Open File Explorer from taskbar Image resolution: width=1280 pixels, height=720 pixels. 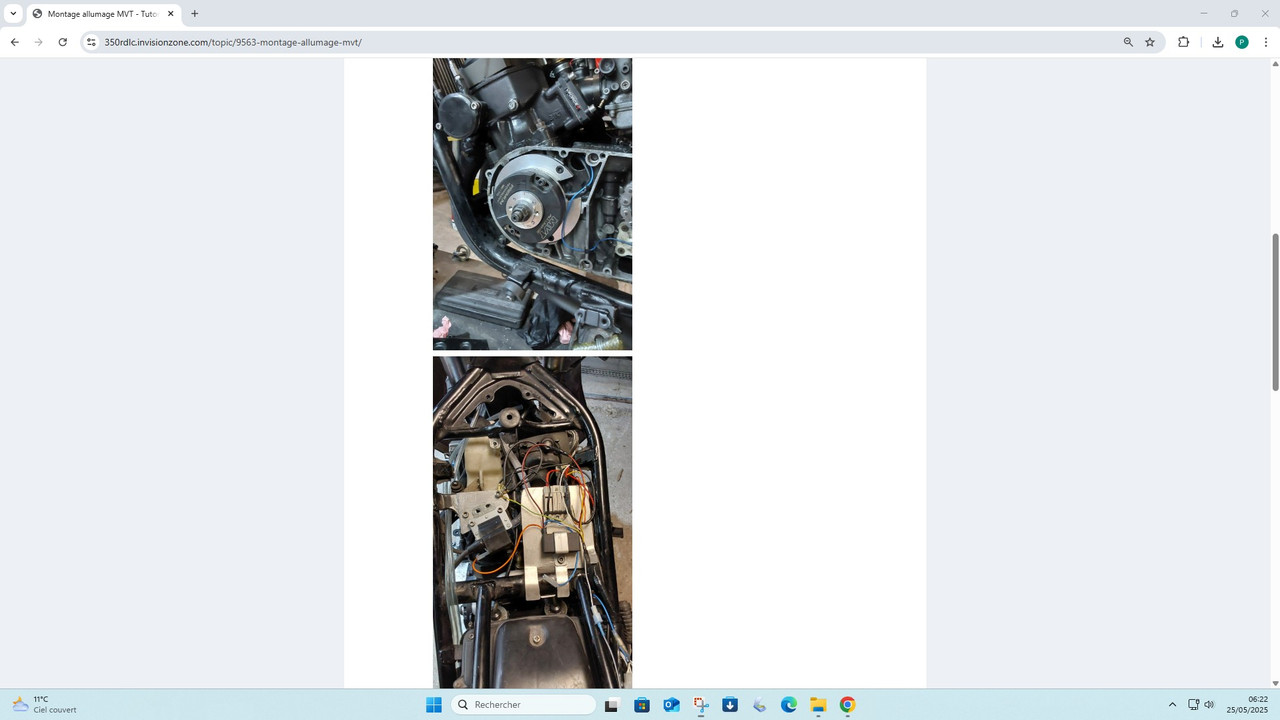pos(818,705)
